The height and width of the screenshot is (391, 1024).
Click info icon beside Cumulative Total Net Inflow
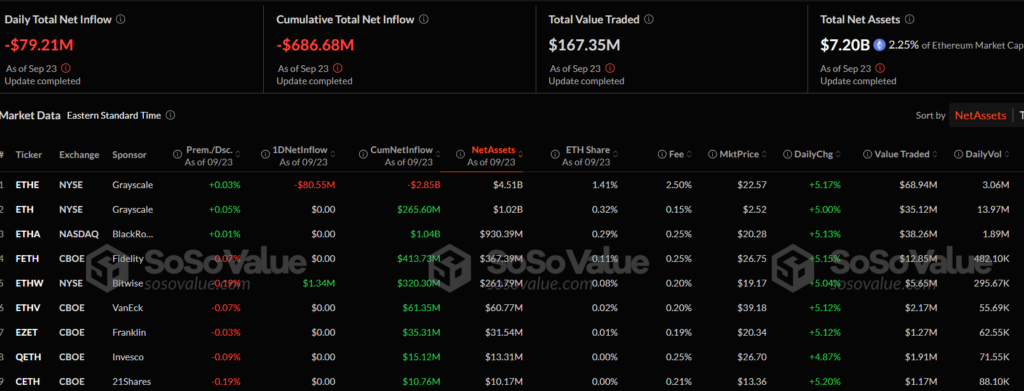[x=424, y=20]
